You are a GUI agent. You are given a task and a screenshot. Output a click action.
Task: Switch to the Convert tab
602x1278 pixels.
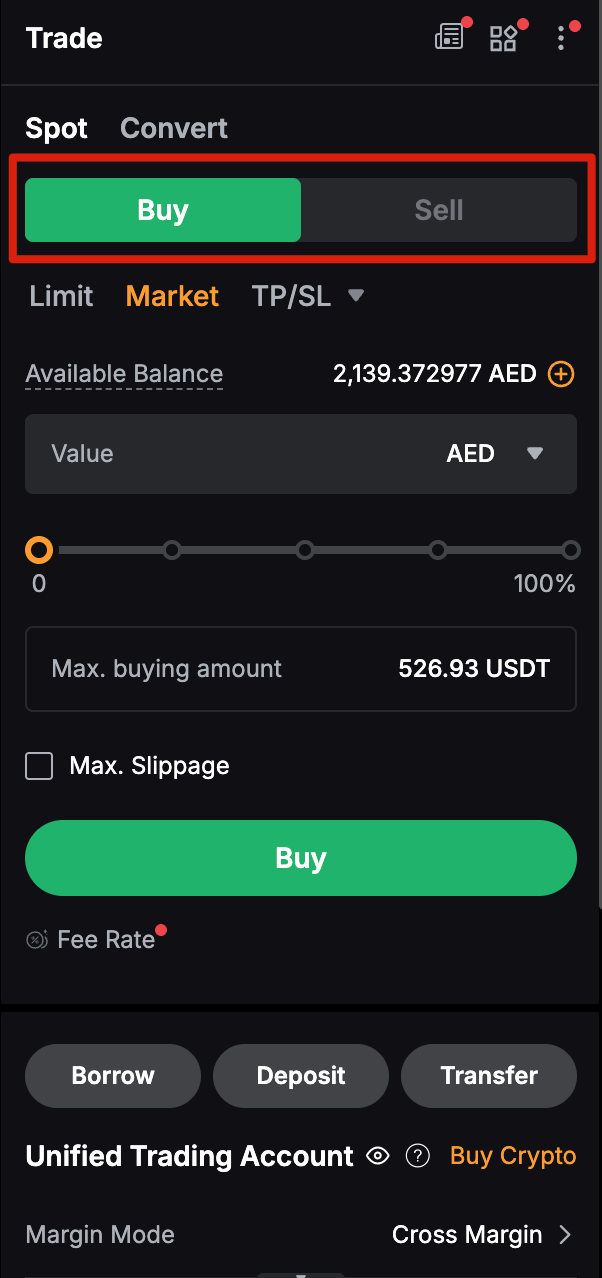click(x=173, y=128)
